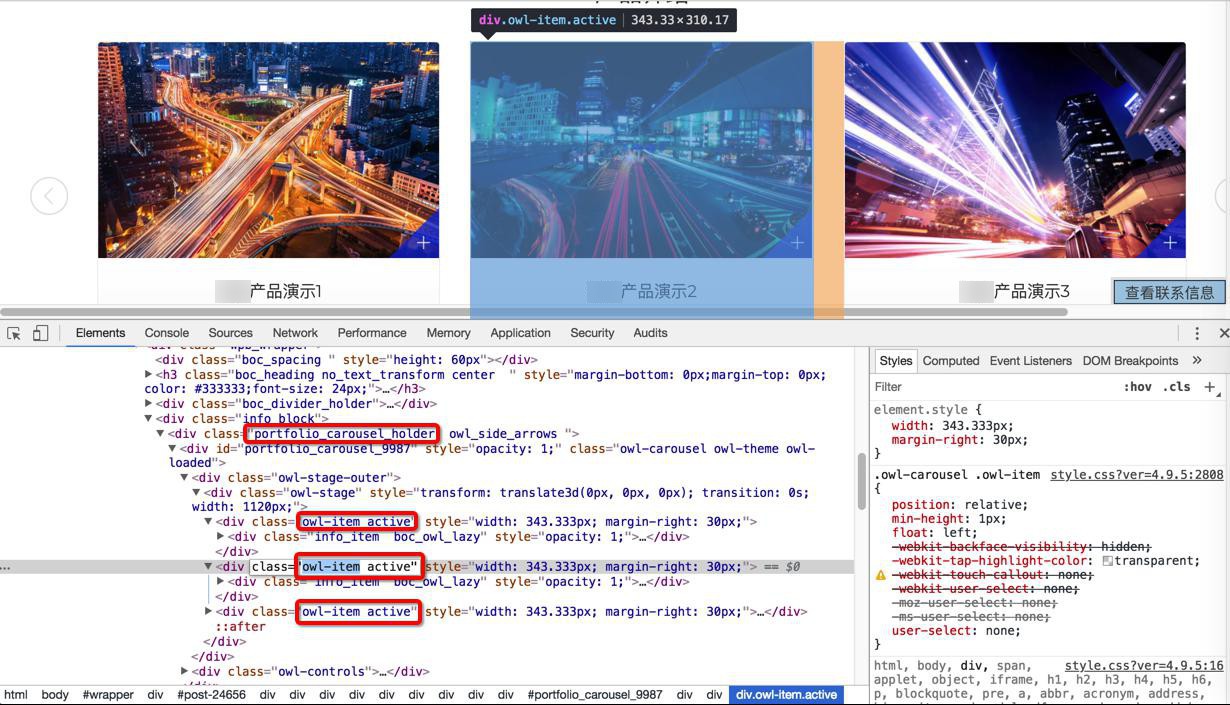1230x705 pixels.
Task: Collapse the selected owl-item active div
Action: click(x=208, y=567)
